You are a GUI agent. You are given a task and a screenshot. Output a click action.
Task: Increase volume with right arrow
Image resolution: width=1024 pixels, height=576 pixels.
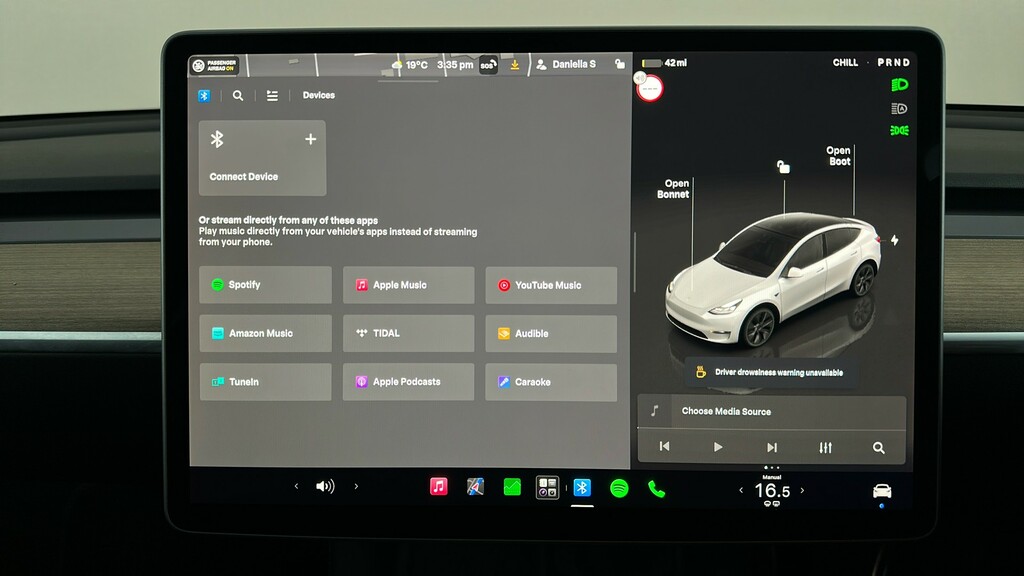point(356,486)
